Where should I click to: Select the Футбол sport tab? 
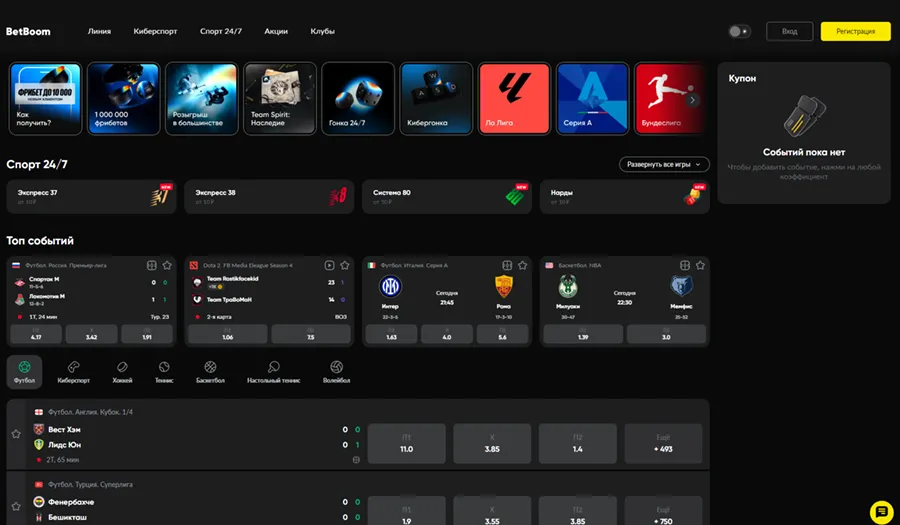pyautogui.click(x=25, y=372)
